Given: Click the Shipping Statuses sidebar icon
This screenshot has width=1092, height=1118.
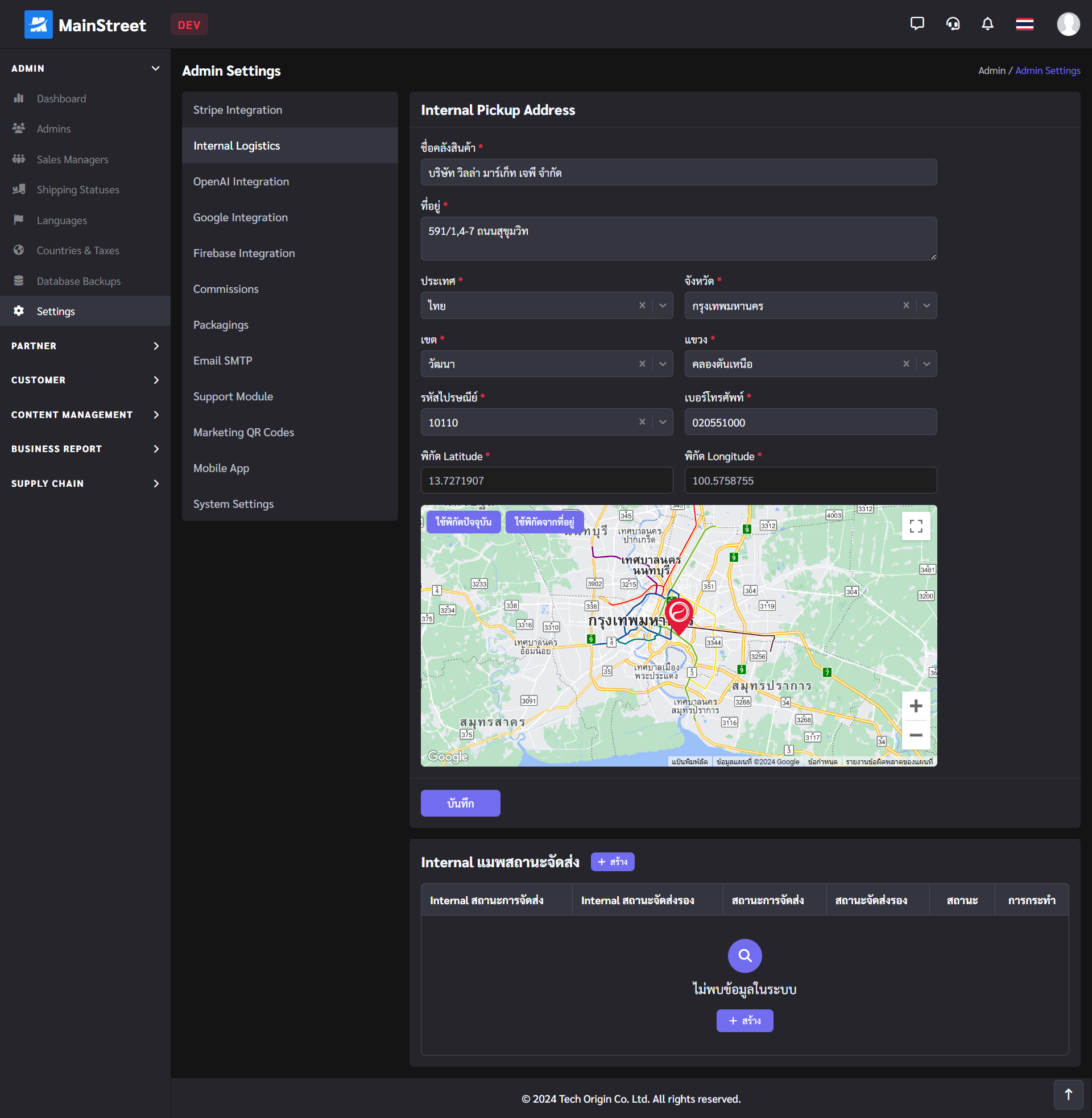Looking at the screenshot, I should [19, 189].
